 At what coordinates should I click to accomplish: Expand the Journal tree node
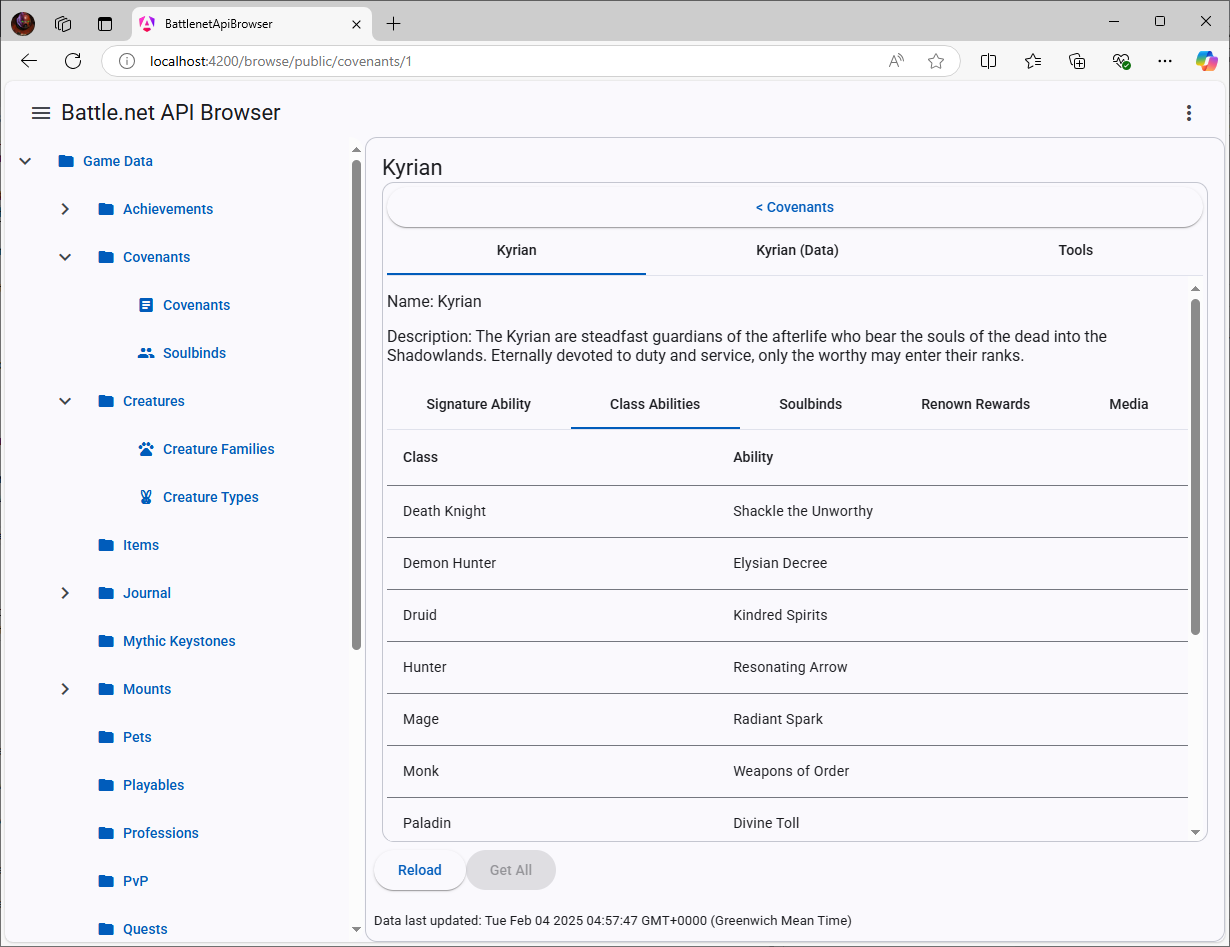pos(65,593)
